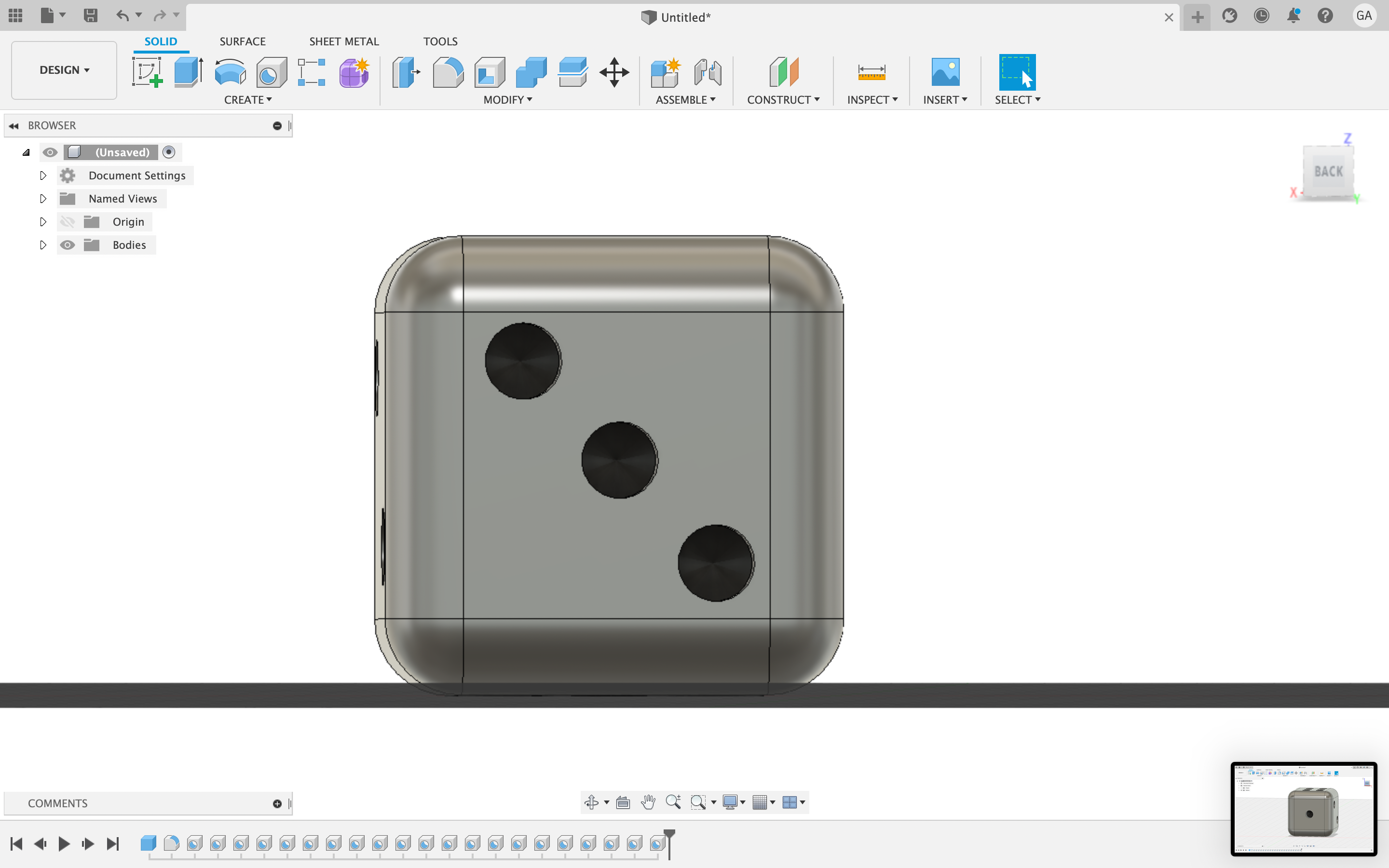1389x868 pixels.
Task: Expand the Named Views folder
Action: pos(42,198)
